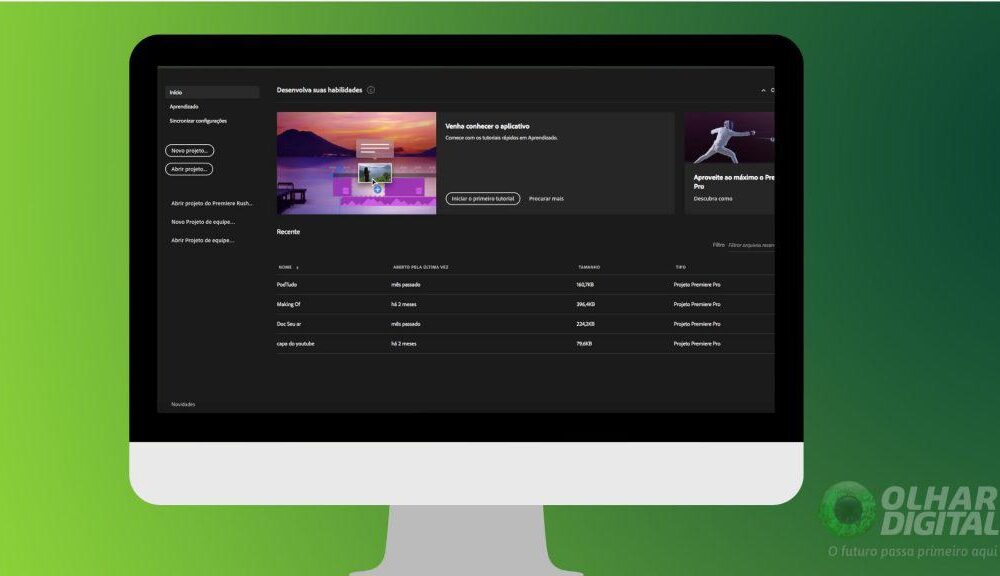Viewport: 1000px width, 576px height.
Task: Open the PodTudo recent project
Action: (287, 285)
